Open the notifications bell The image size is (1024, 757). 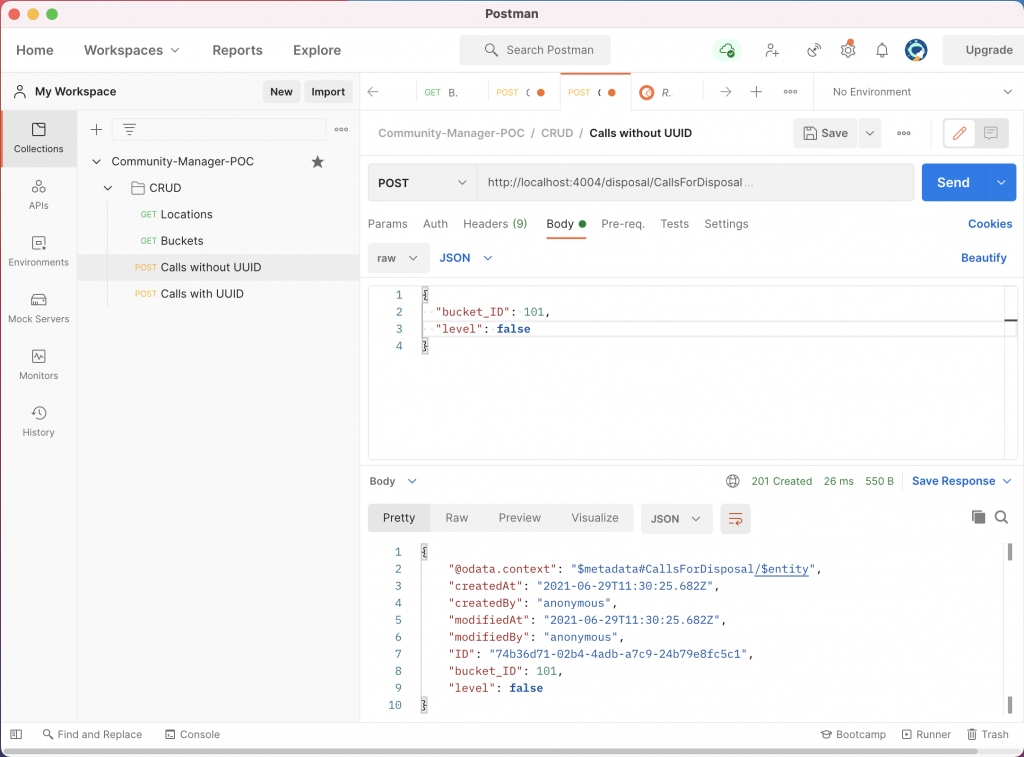[882, 50]
